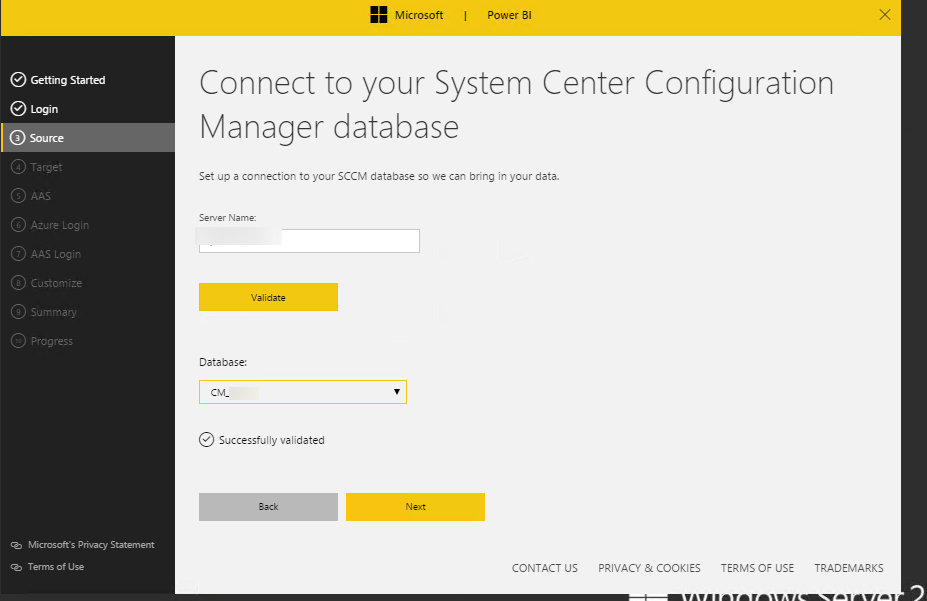Select the Summary step label

(54, 312)
